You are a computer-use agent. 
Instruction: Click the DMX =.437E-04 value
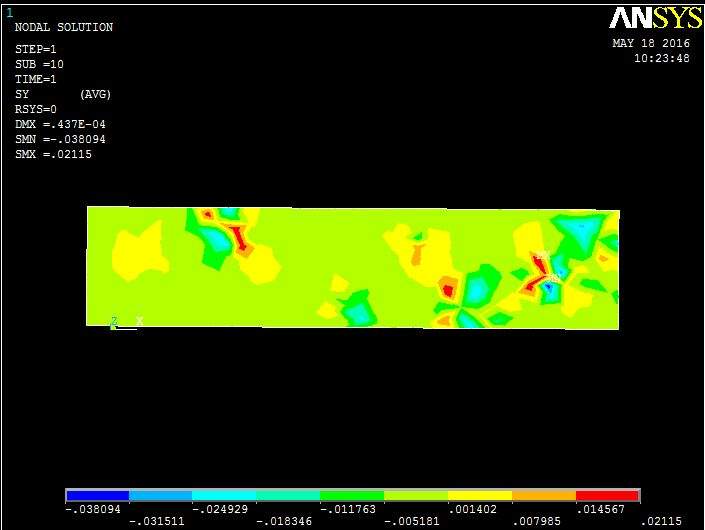pos(60,124)
